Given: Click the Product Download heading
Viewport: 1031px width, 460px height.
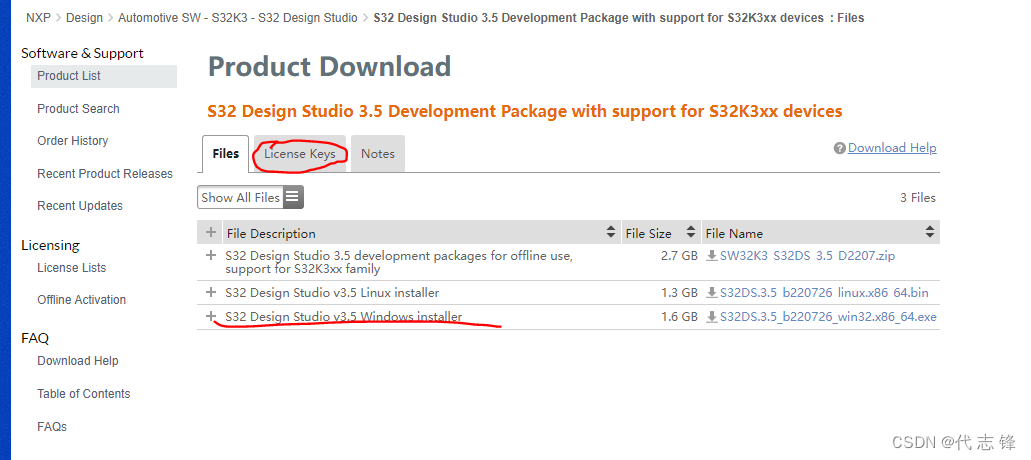Looking at the screenshot, I should point(329,67).
